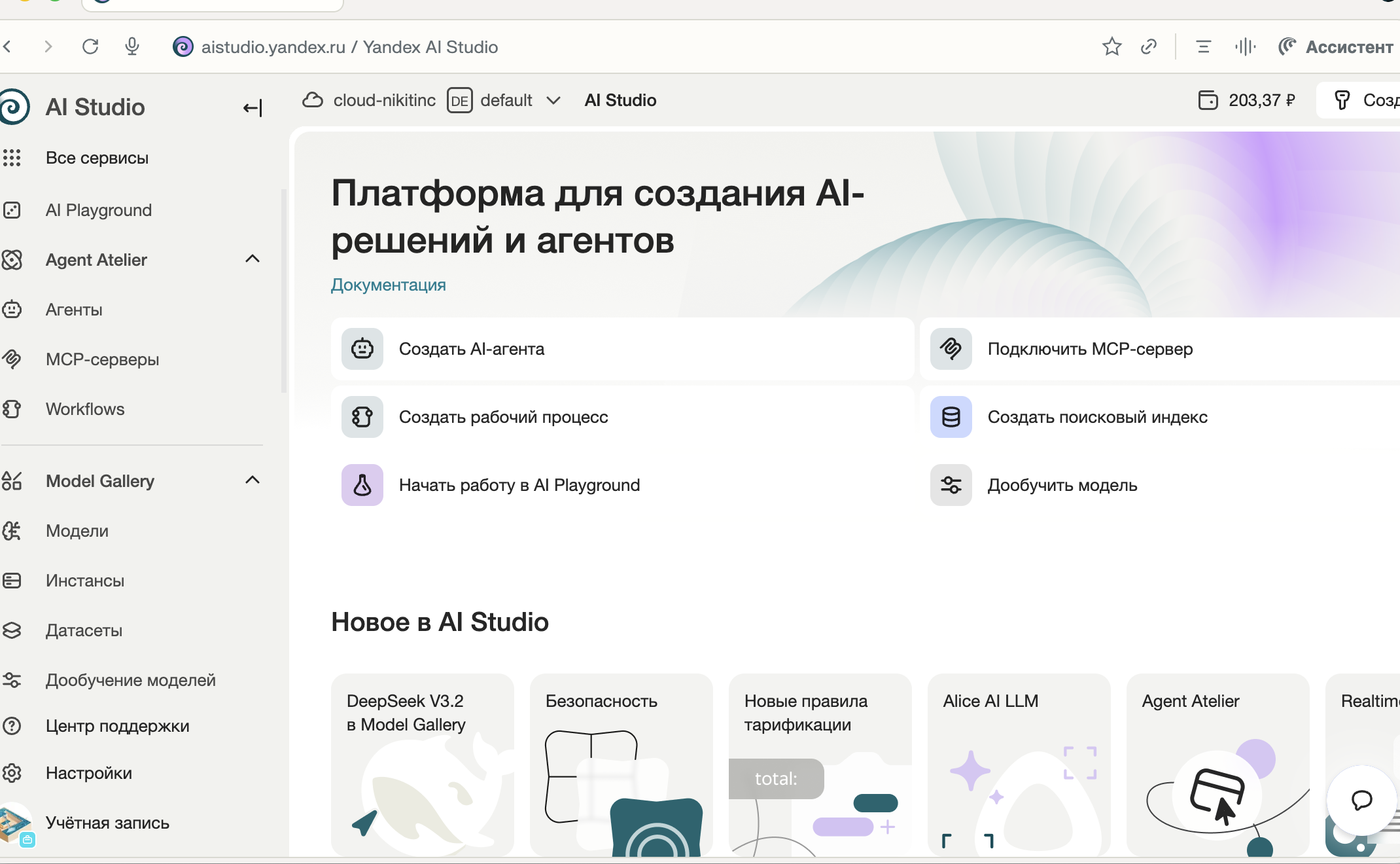Click the MCP-серверы sidebar icon
Screen dimensions: 1400x864
[x=12, y=359]
